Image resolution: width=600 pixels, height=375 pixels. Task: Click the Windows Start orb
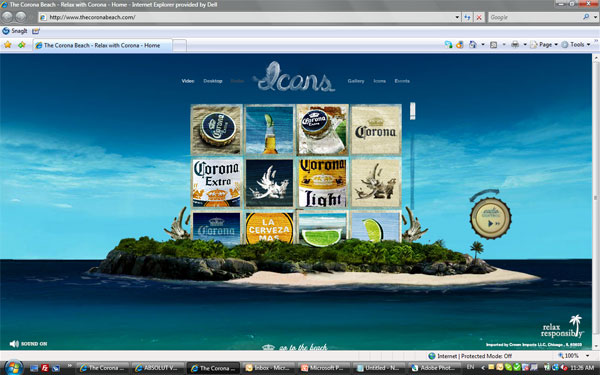click(x=13, y=368)
